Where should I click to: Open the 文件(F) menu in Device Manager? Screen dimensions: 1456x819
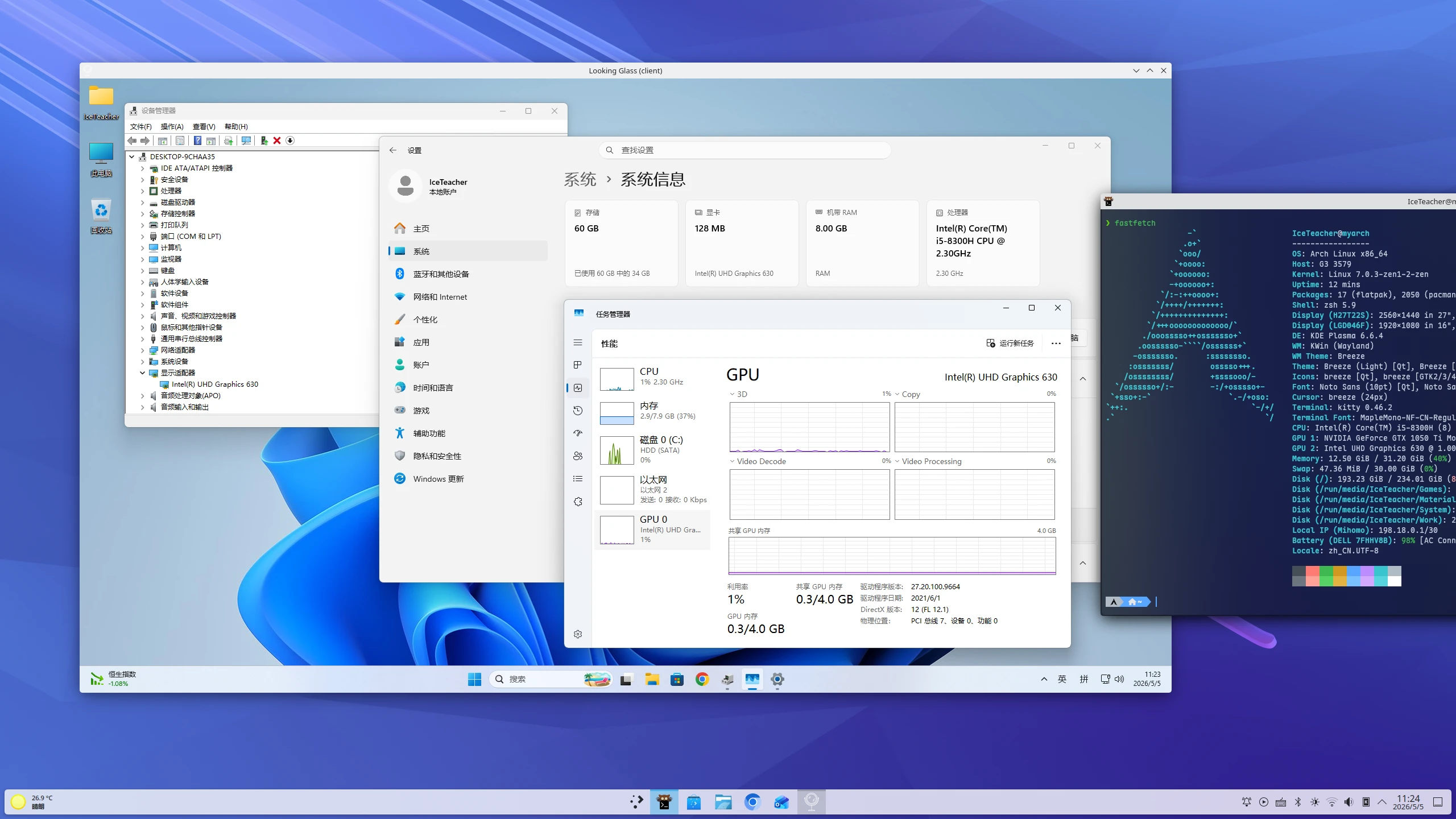coord(140,126)
